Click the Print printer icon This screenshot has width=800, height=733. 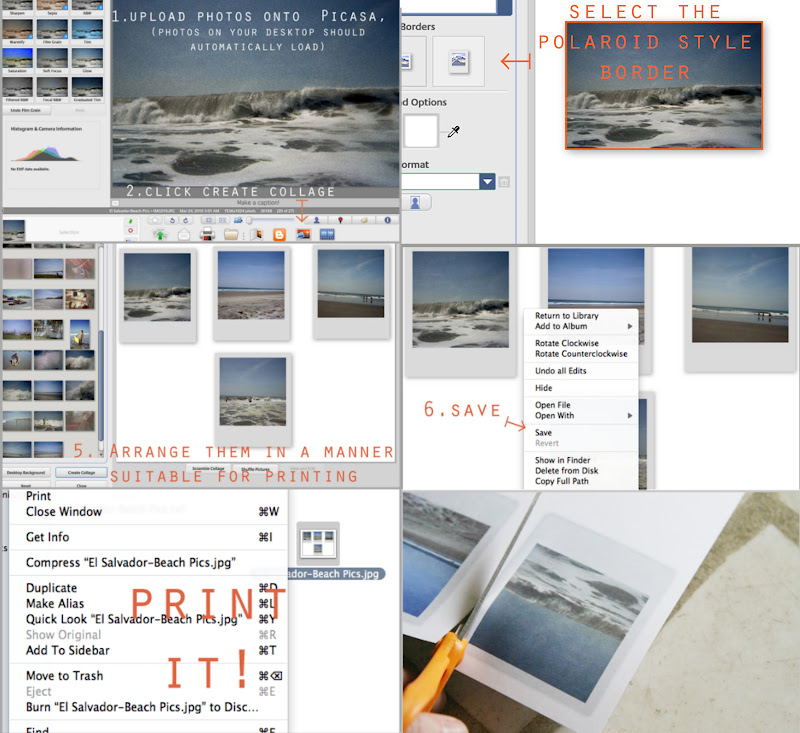(x=207, y=235)
